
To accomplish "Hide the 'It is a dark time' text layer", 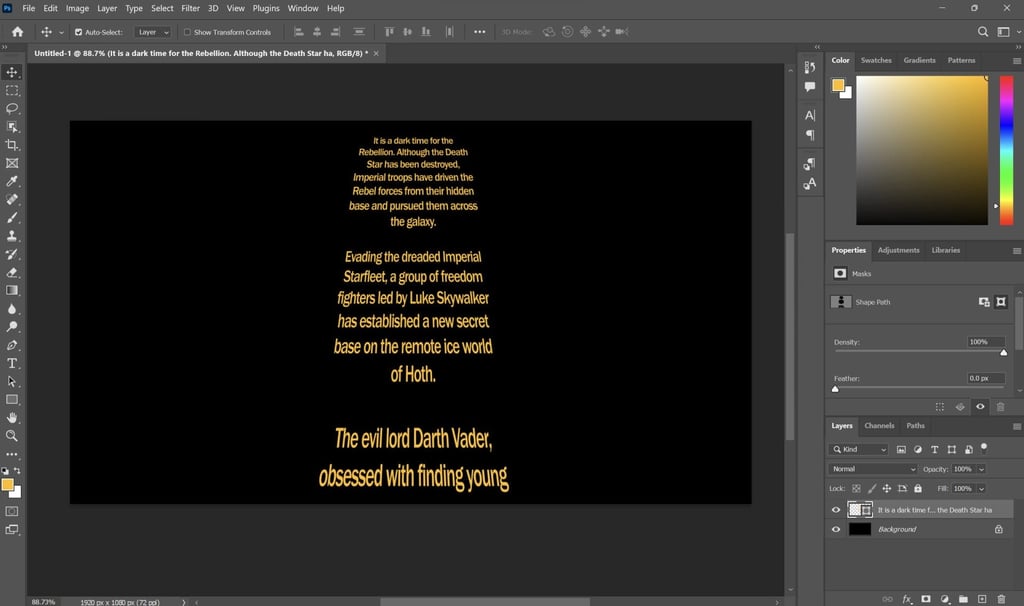I will pos(836,510).
